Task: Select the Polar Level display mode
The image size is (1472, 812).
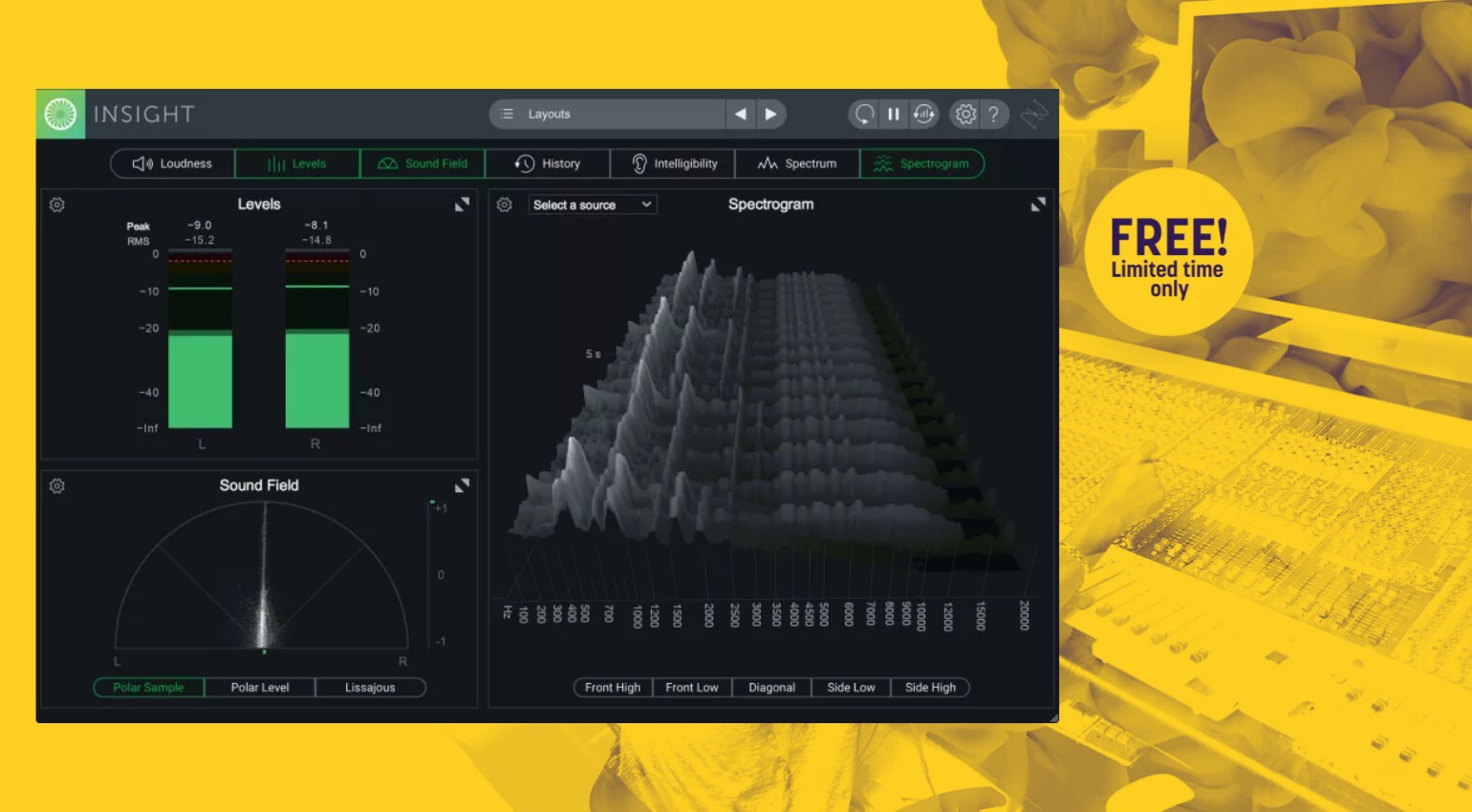Action: click(259, 687)
